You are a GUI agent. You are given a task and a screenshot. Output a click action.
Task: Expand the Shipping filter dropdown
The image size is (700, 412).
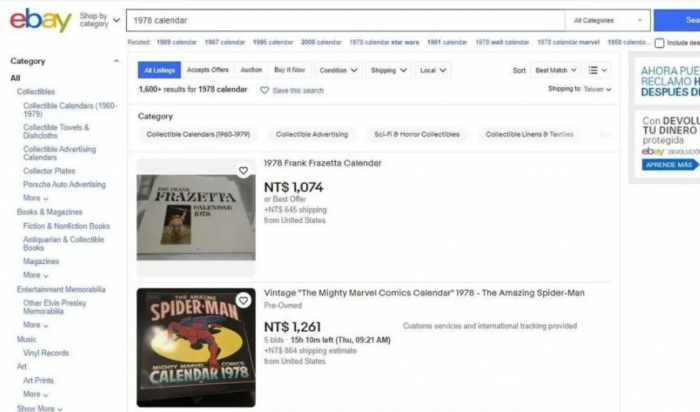[x=388, y=70]
